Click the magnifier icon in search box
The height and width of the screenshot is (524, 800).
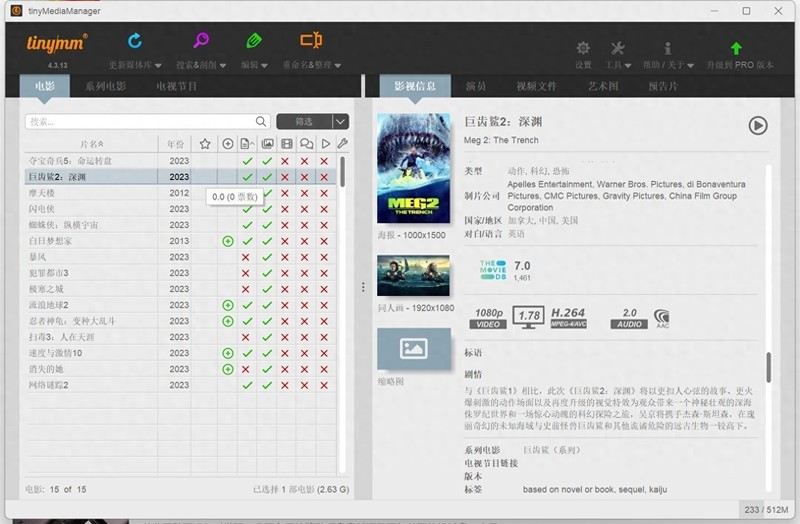tap(261, 121)
